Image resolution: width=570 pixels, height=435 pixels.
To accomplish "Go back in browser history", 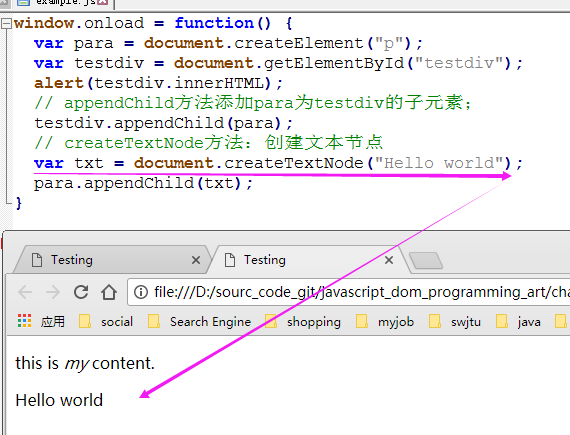I will pyautogui.click(x=25, y=292).
